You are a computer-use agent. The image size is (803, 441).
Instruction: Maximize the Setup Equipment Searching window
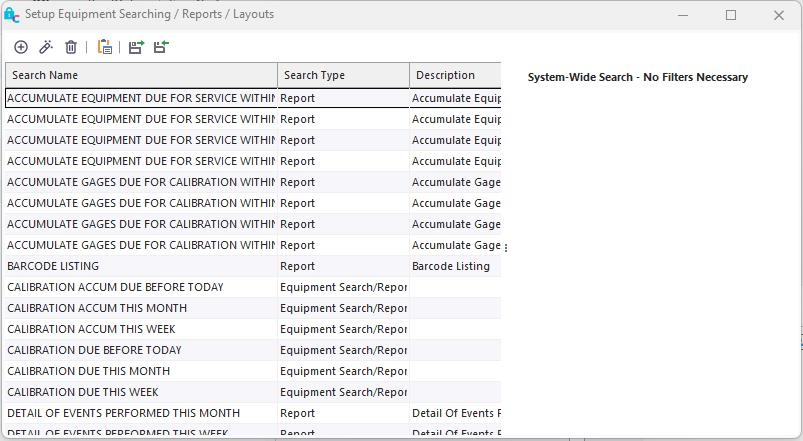click(731, 15)
